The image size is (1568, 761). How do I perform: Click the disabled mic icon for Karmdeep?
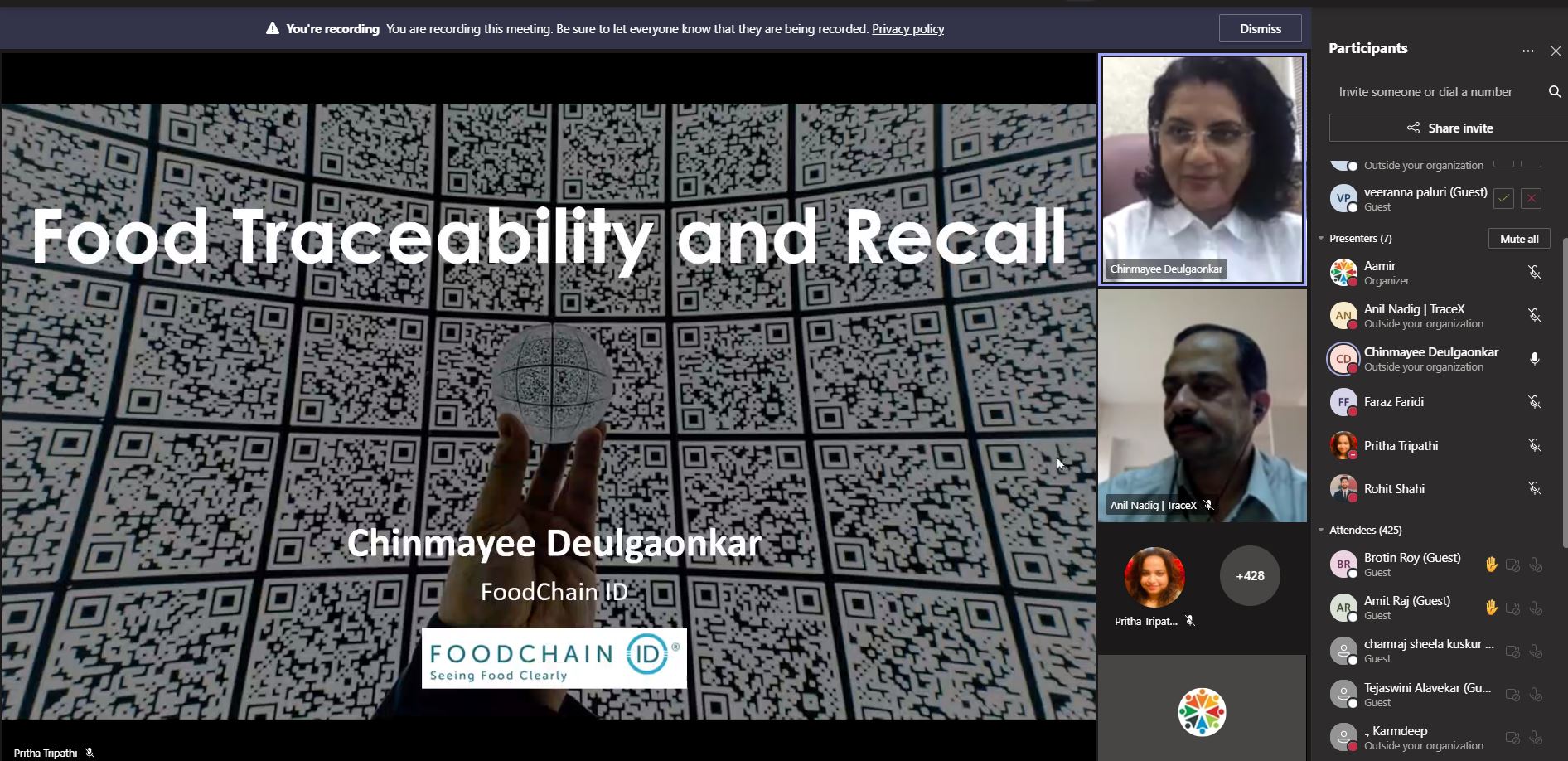(1535, 738)
